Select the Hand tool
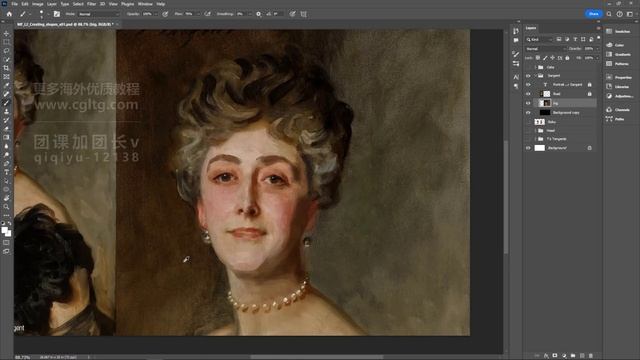This screenshot has height=360, width=640. coord(6,198)
